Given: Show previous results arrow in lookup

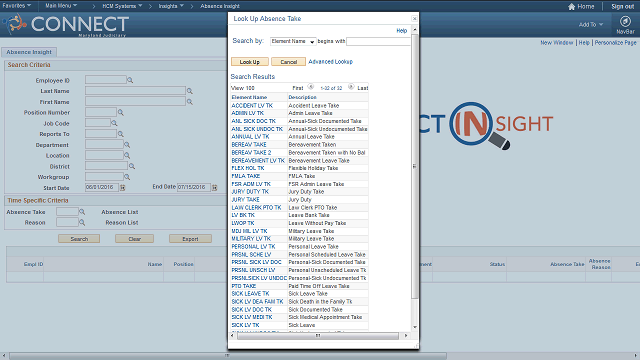Looking at the screenshot, I should [x=311, y=87].
